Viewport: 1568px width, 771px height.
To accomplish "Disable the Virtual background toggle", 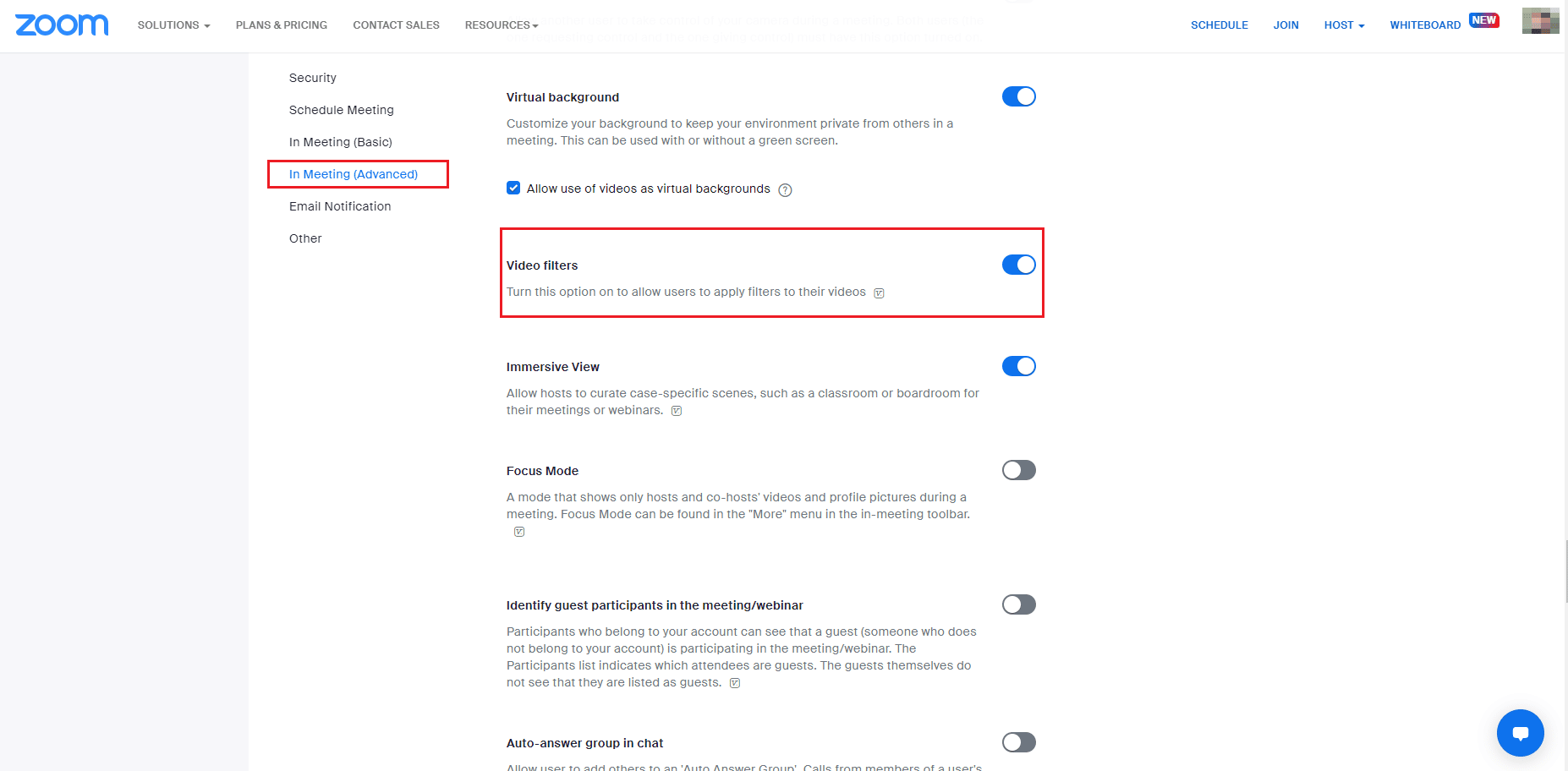I will point(1018,96).
